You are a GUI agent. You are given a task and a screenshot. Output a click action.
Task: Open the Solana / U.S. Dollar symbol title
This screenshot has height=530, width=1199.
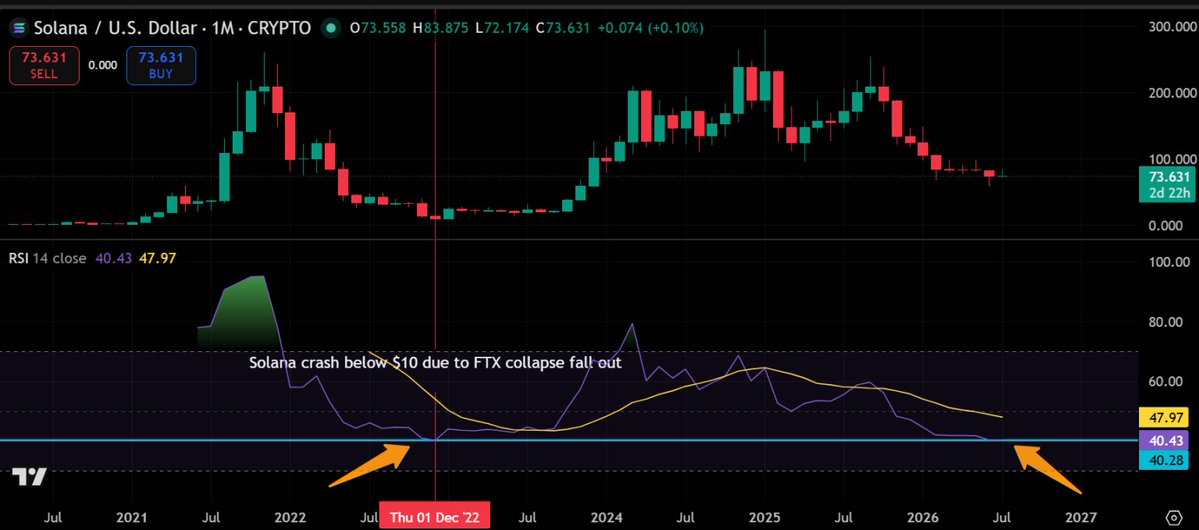coord(172,28)
